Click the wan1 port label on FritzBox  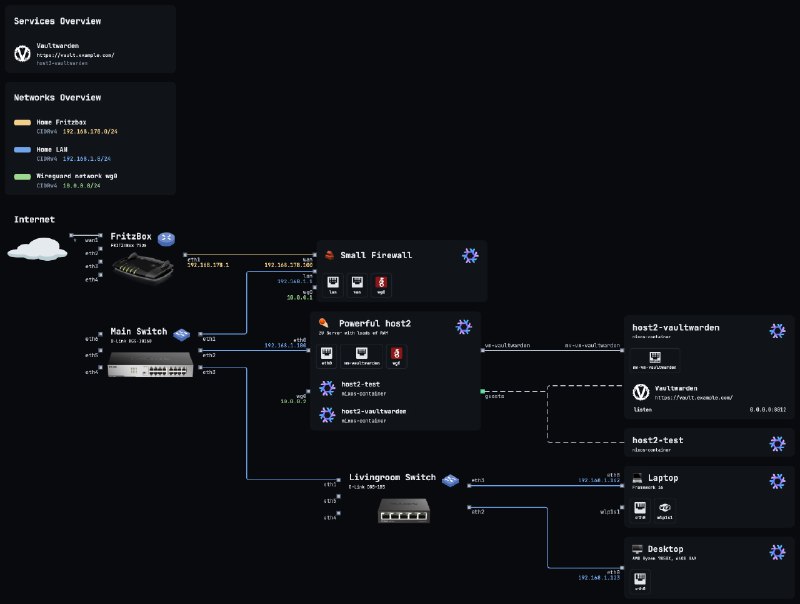pyautogui.click(x=91, y=240)
